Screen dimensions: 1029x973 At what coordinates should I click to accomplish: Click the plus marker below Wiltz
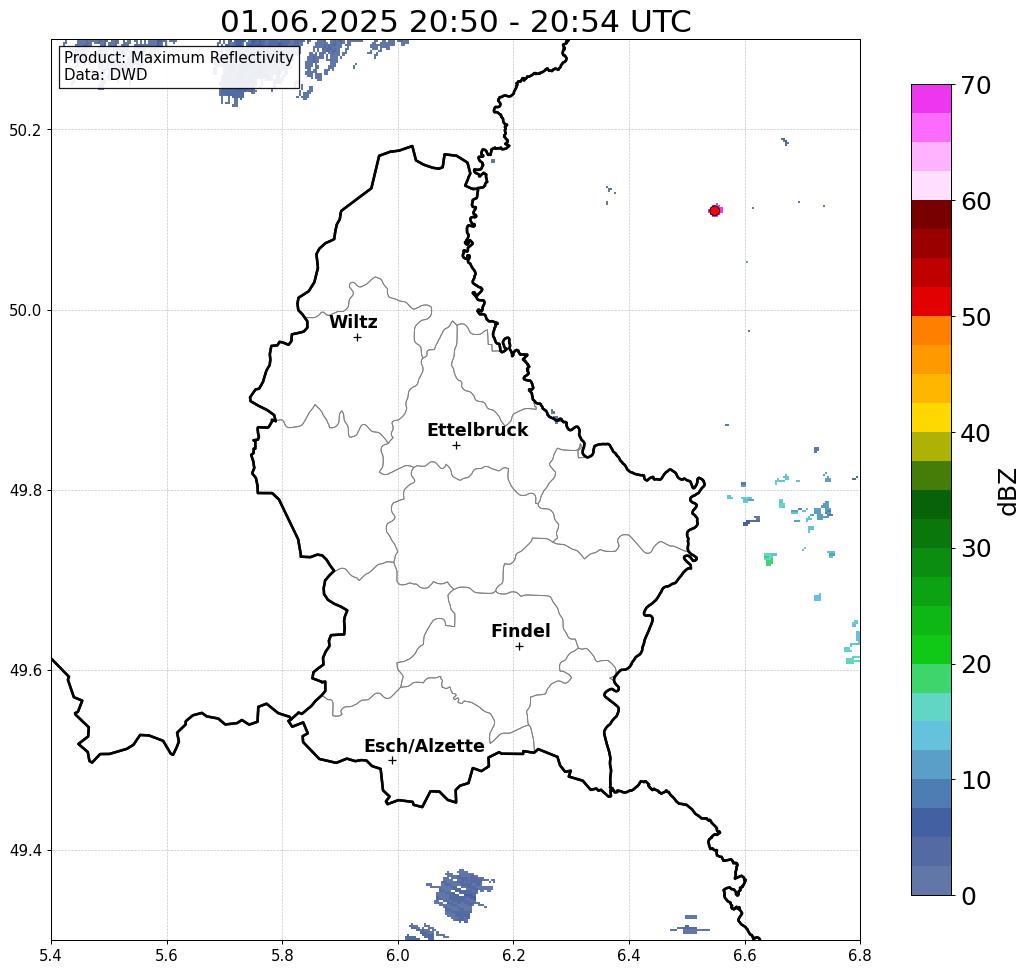coord(358,337)
